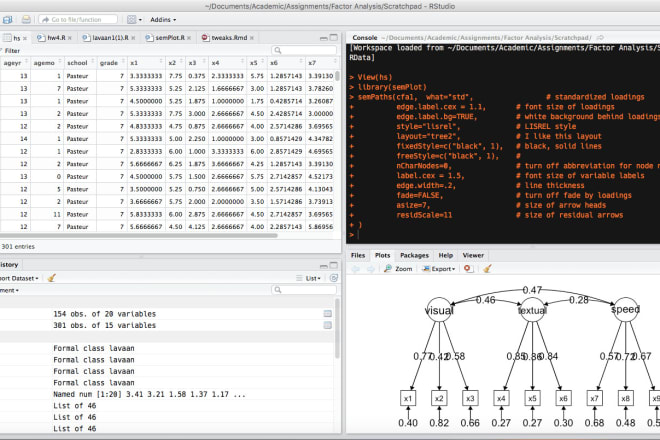660x440 pixels.
Task: Open the List view dropdown in Environment
Action: 308,278
